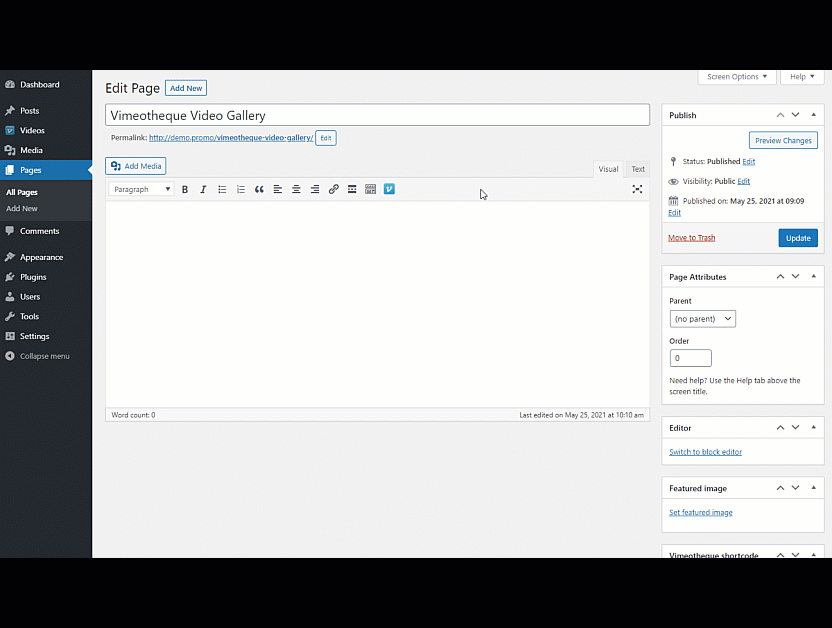Move the Publish box down
This screenshot has width=832, height=628.
(795, 115)
